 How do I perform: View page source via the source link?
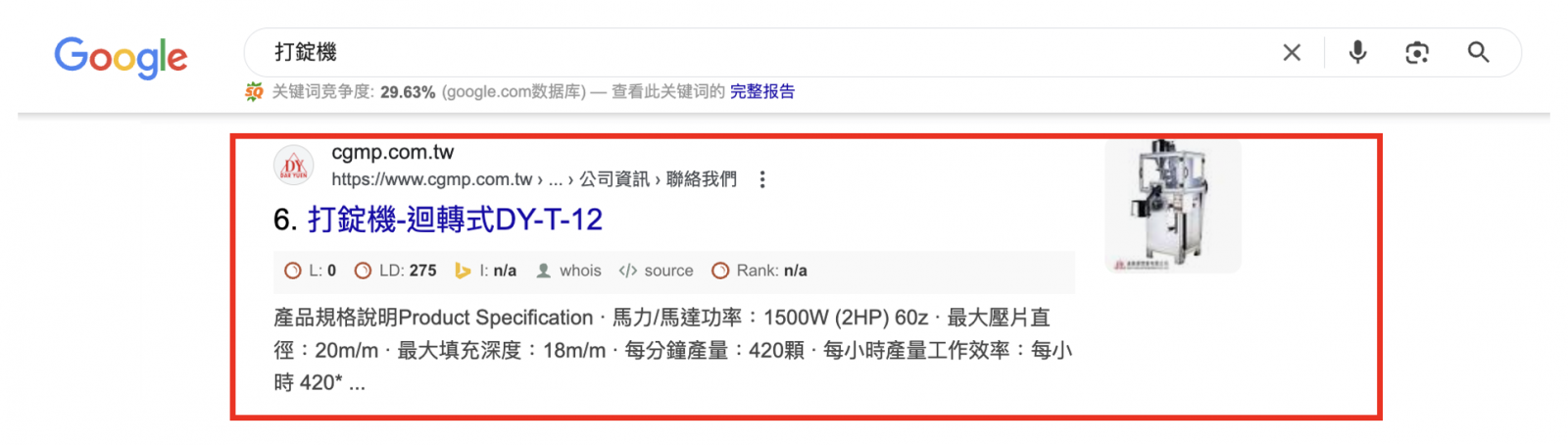pos(657,271)
